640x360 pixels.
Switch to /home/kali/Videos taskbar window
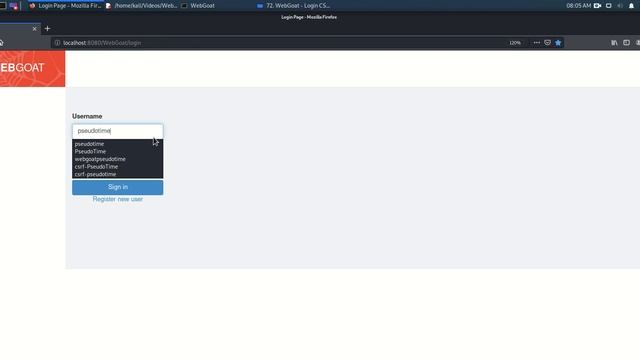pyautogui.click(x=141, y=6)
